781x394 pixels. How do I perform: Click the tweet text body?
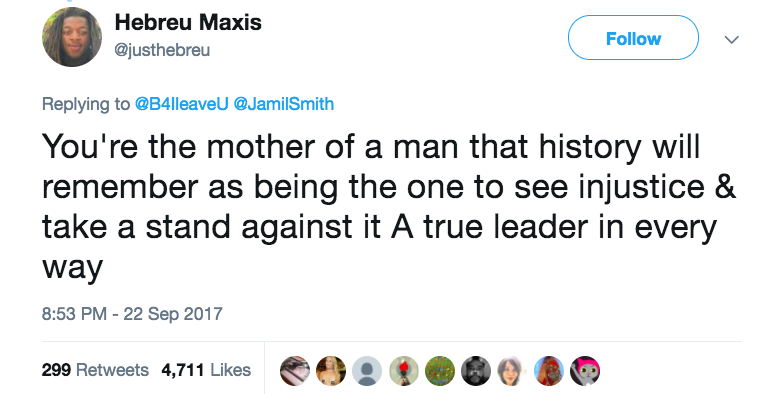(x=389, y=207)
